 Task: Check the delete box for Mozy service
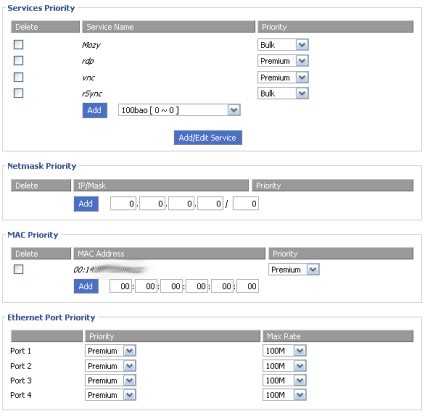[18, 44]
